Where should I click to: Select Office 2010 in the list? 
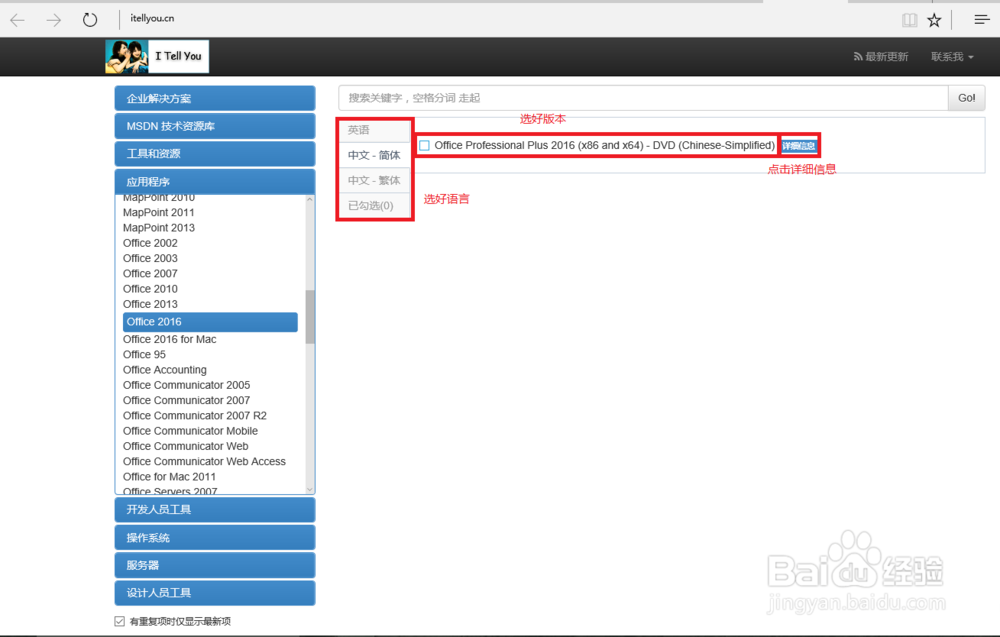tap(151, 289)
